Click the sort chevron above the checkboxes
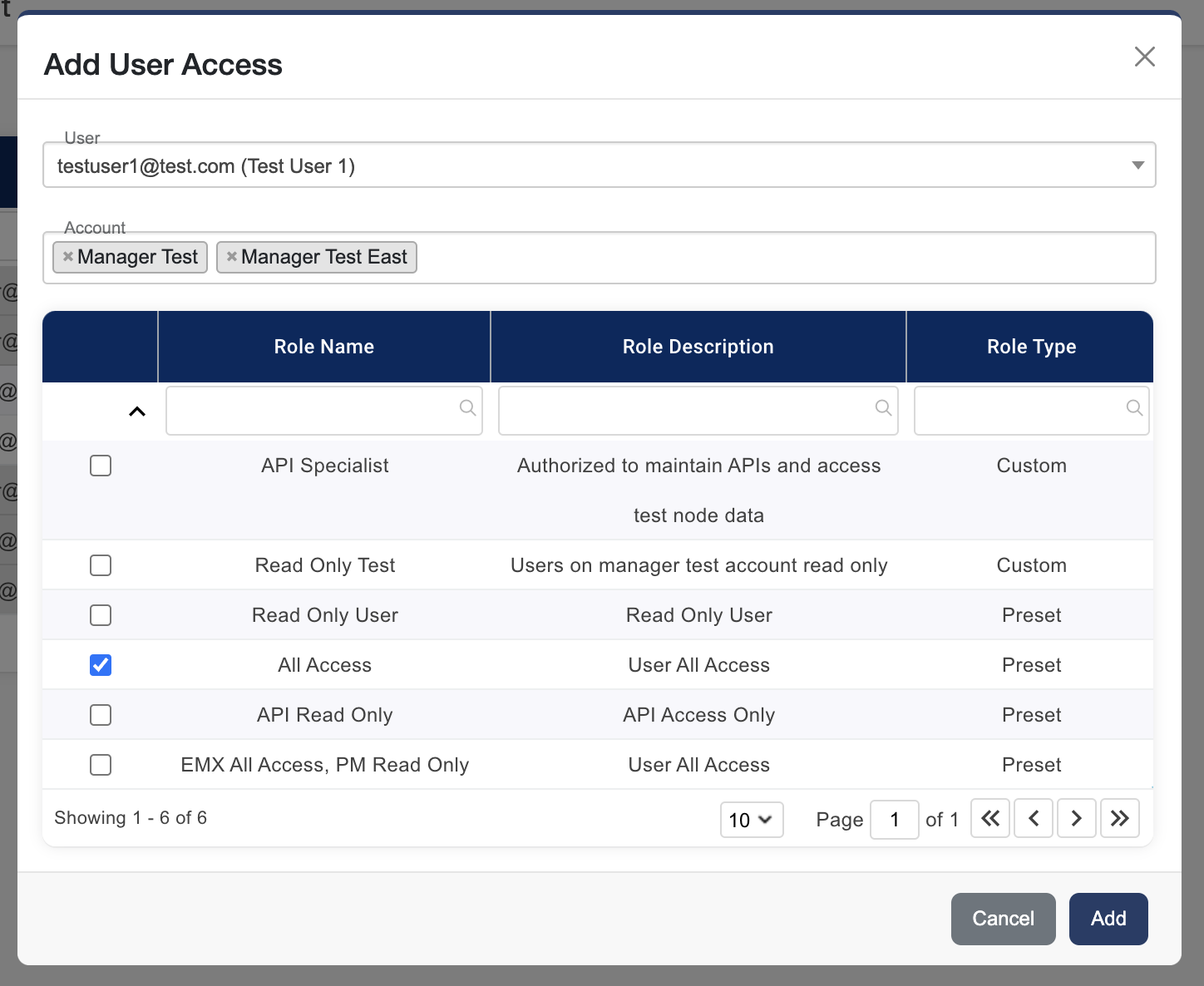The image size is (1204, 986). pos(136,411)
